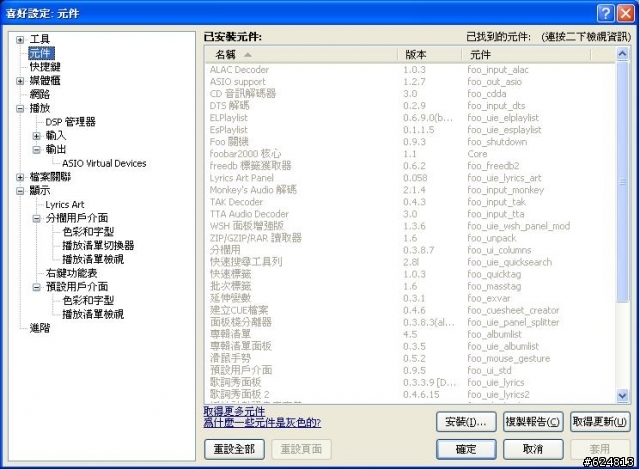Open the 快捷鍵 preferences page

click(x=45, y=67)
